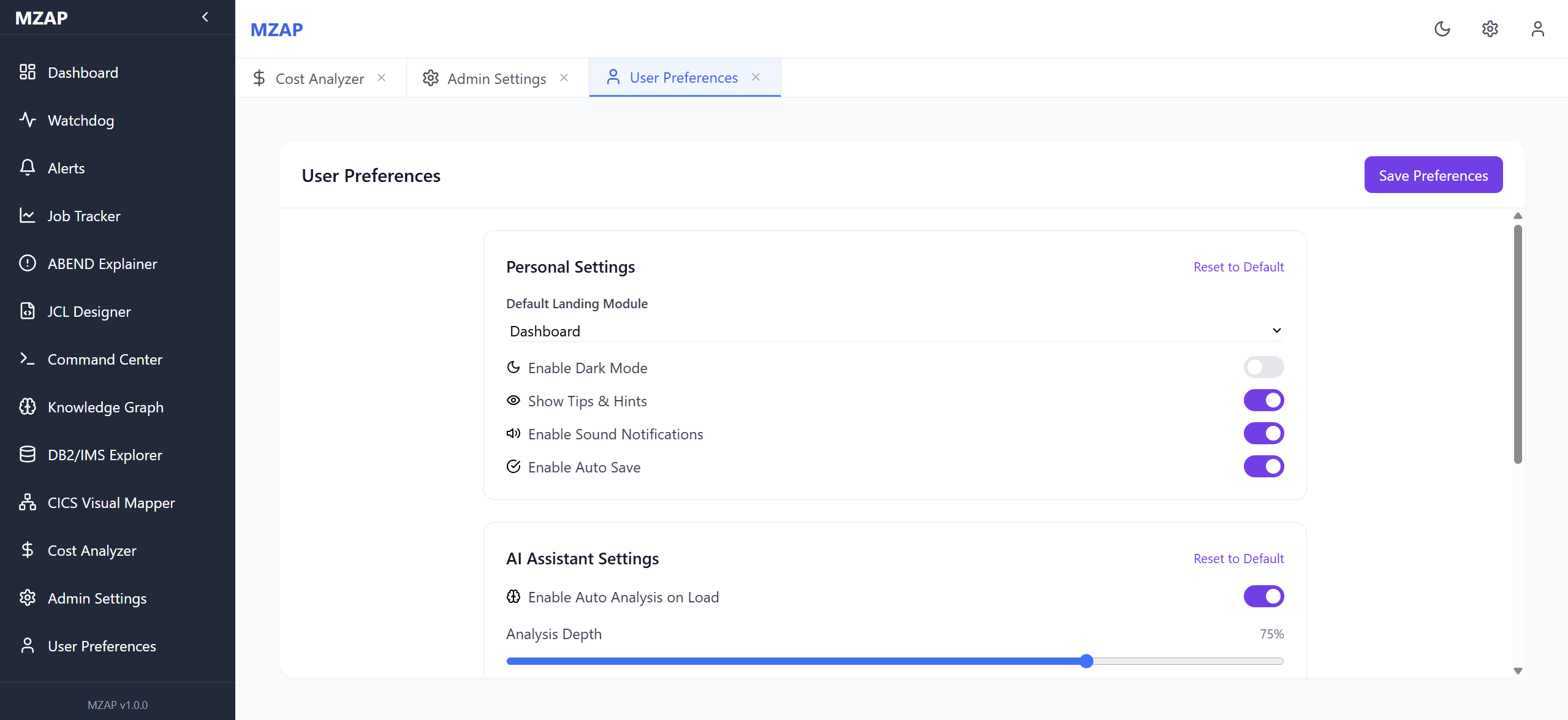This screenshot has height=720, width=1568.
Task: Switch to the Cost Analyzer tab
Action: (x=319, y=78)
